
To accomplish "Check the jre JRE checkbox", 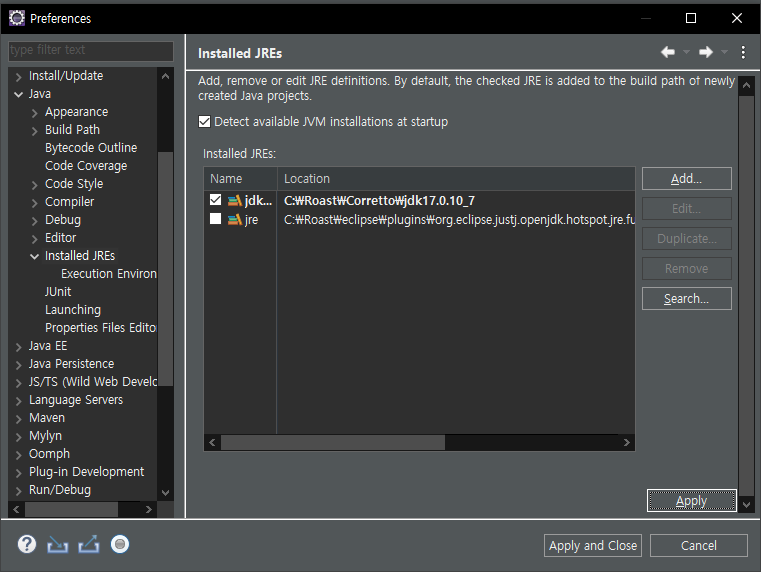I will point(215,219).
